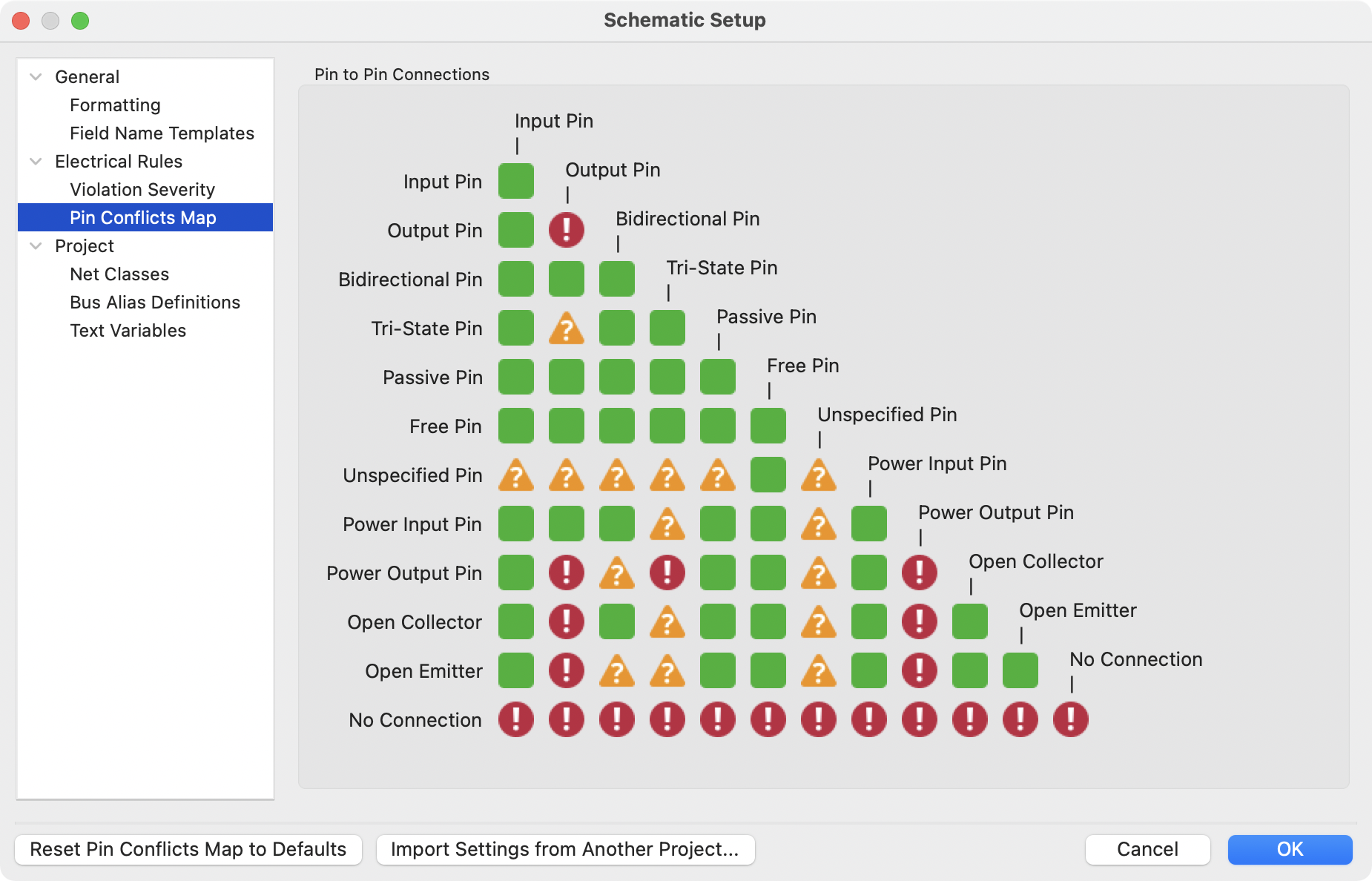This screenshot has width=1372, height=881.
Task: Click Power Output row, Power Output column error icon
Action: click(919, 573)
